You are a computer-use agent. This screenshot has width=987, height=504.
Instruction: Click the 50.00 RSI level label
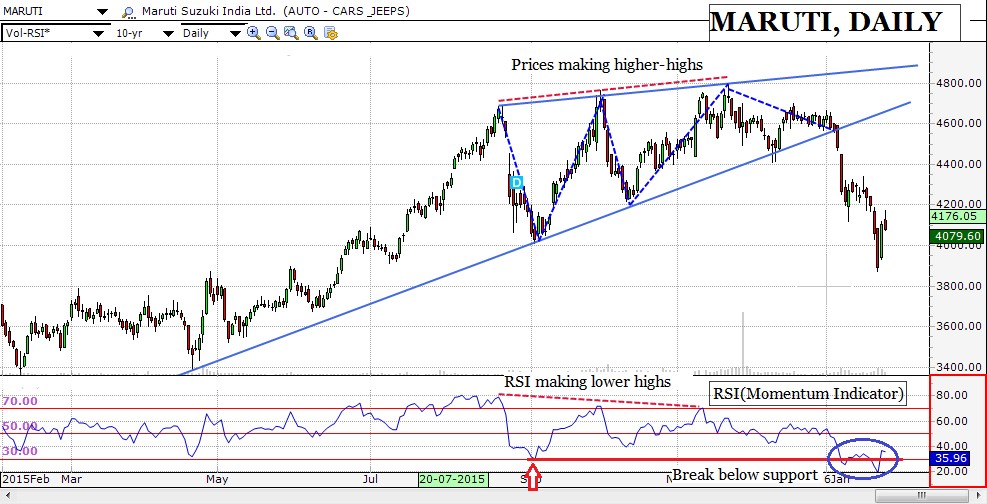click(x=20, y=426)
